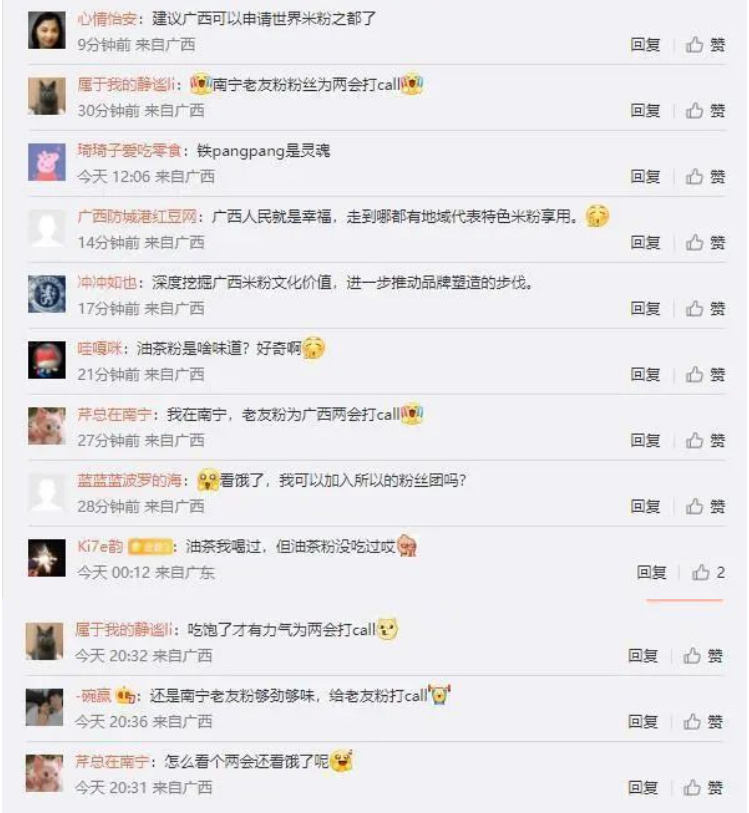Open 心情怡安's profile avatar
The height and width of the screenshot is (813, 749).
pyautogui.click(x=47, y=30)
